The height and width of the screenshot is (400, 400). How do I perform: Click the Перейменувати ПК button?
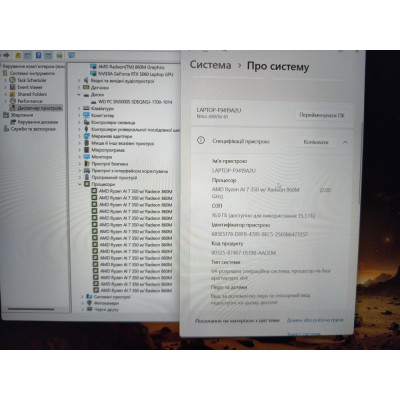pos(322,115)
